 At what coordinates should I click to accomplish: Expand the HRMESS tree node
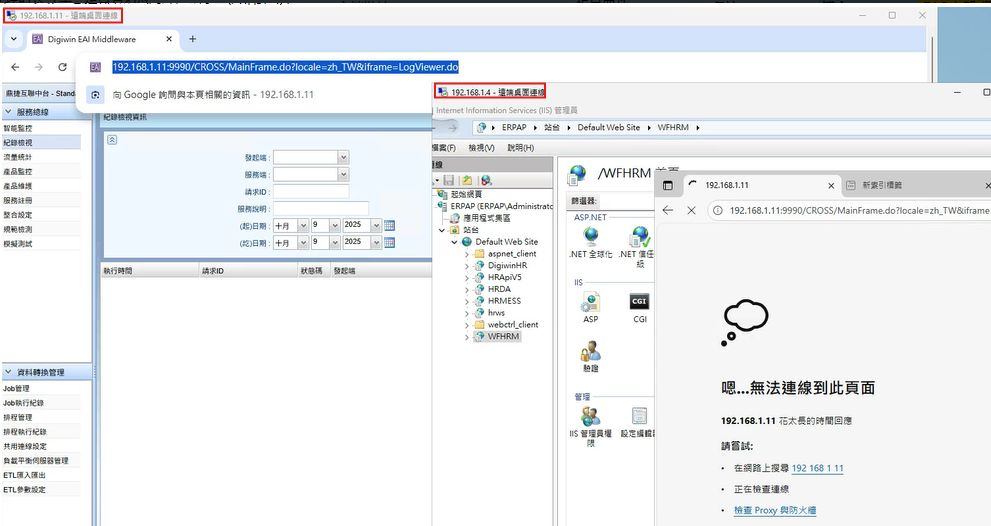tap(466, 301)
